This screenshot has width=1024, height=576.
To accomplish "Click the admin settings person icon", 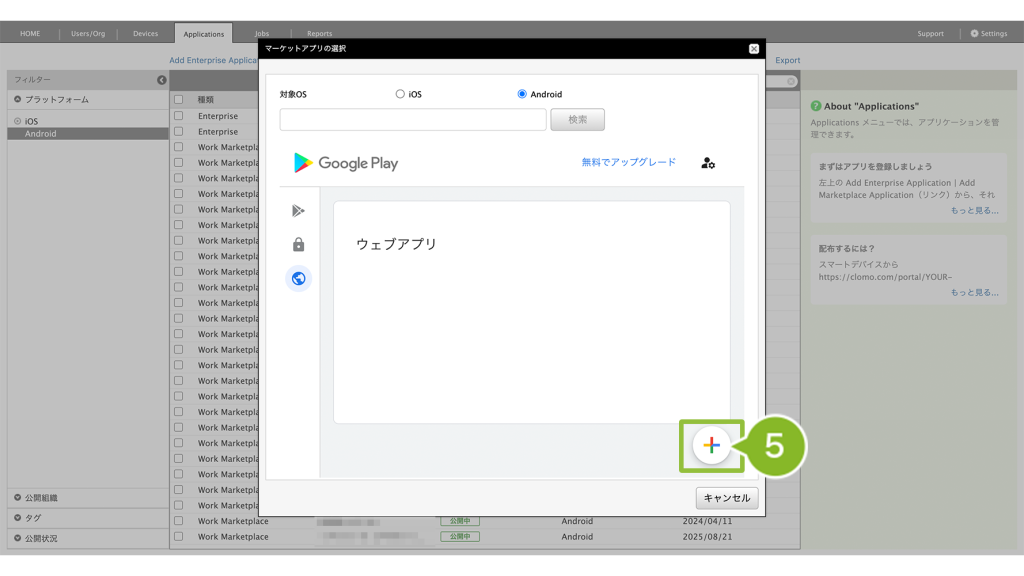I will [708, 163].
